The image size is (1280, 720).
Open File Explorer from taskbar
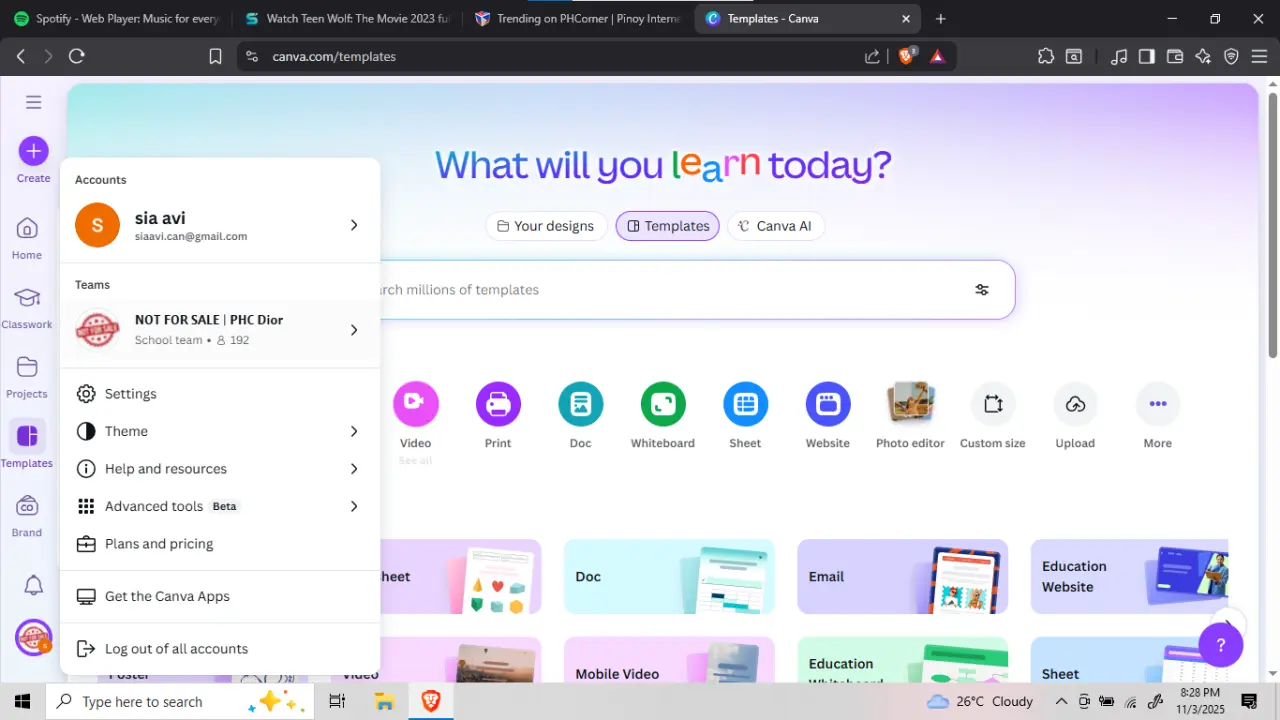click(x=386, y=701)
